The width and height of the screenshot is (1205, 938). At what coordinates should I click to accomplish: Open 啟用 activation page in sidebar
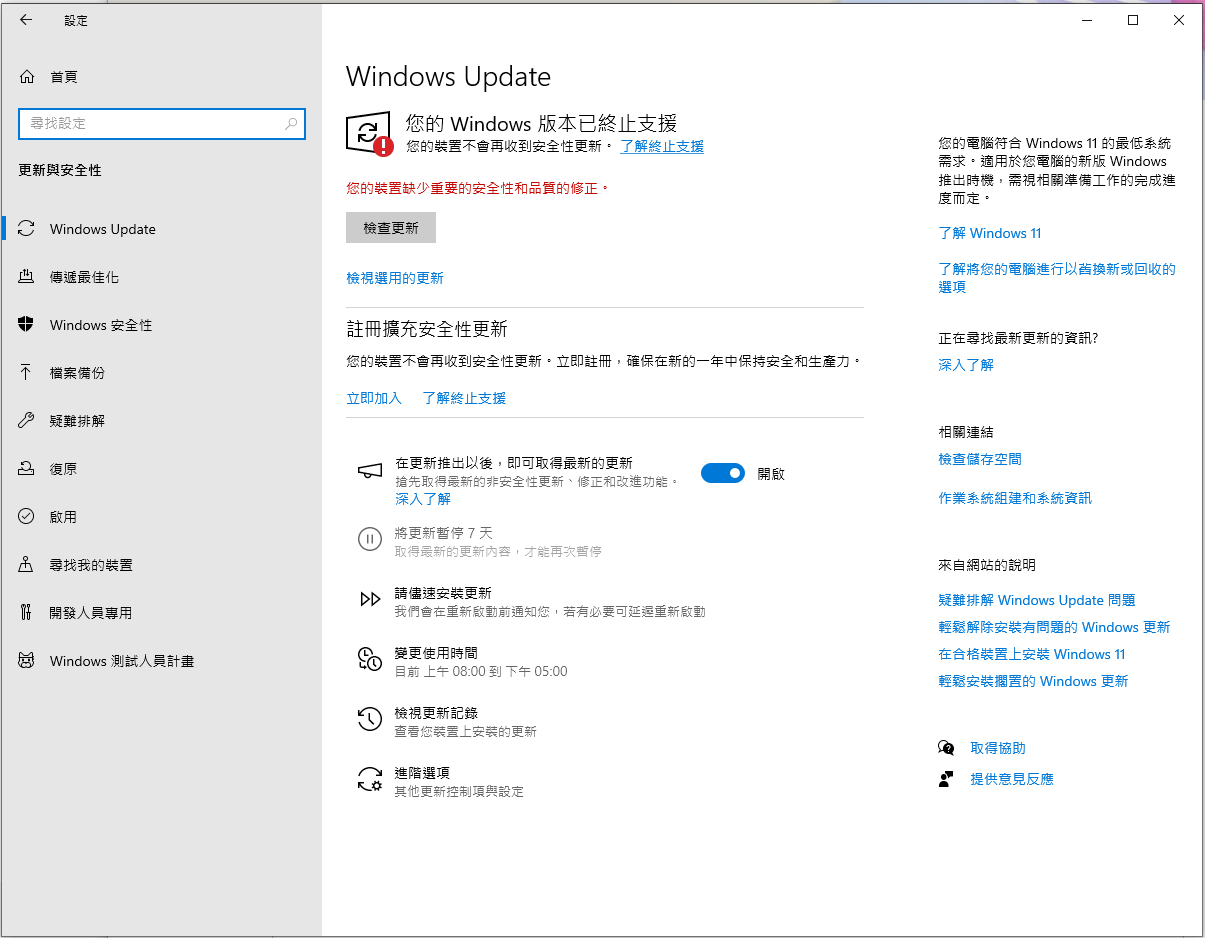click(x=162, y=517)
